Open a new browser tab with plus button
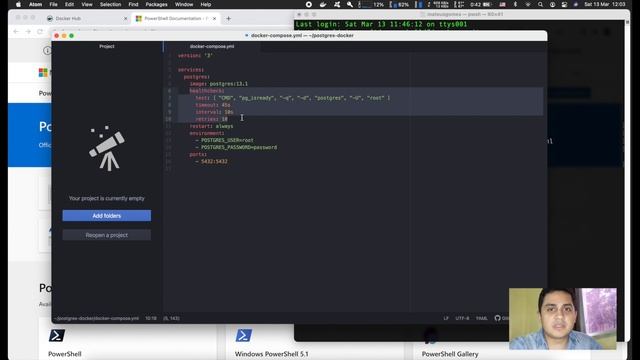 pyautogui.click(x=228, y=18)
